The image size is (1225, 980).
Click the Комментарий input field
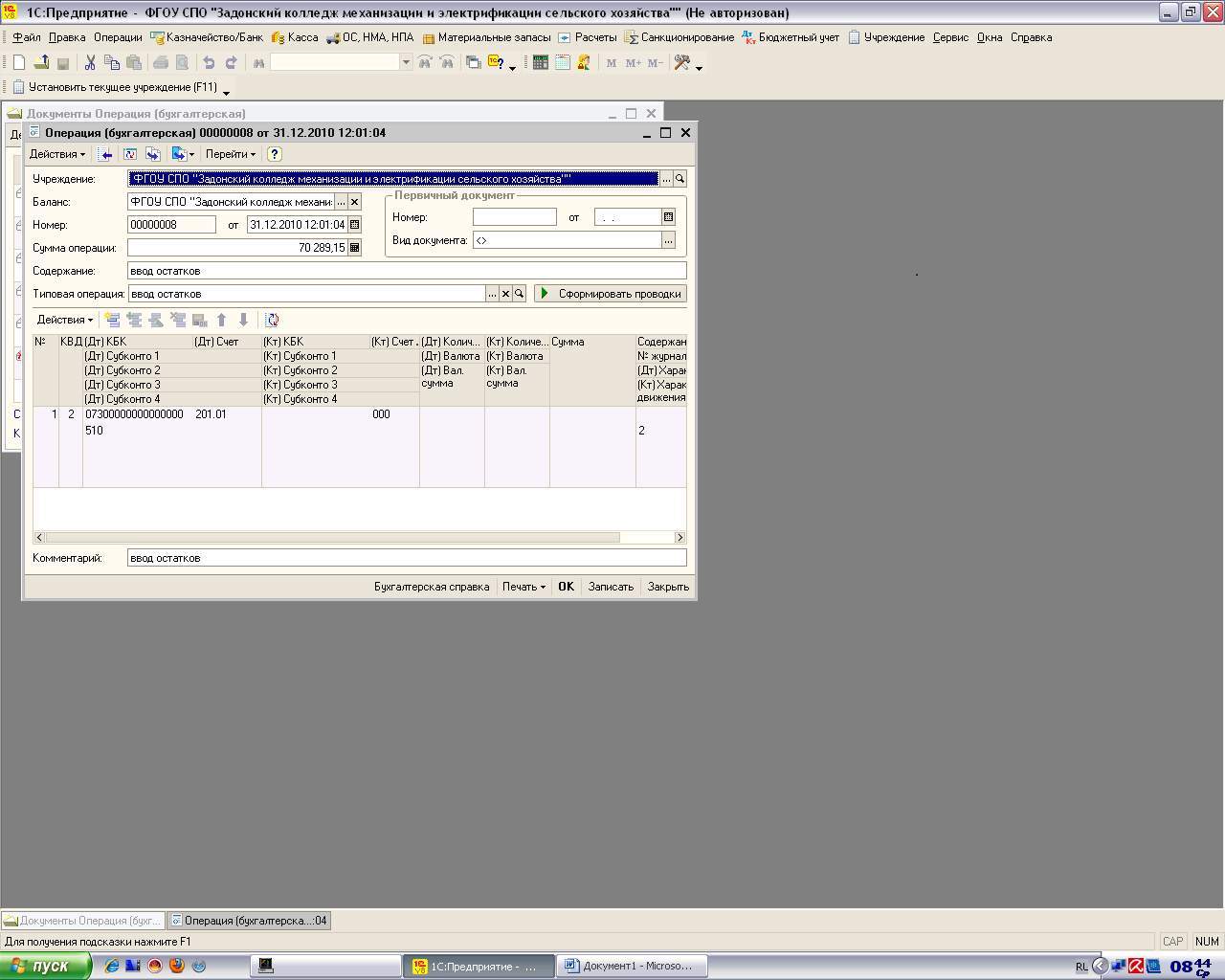pos(406,558)
